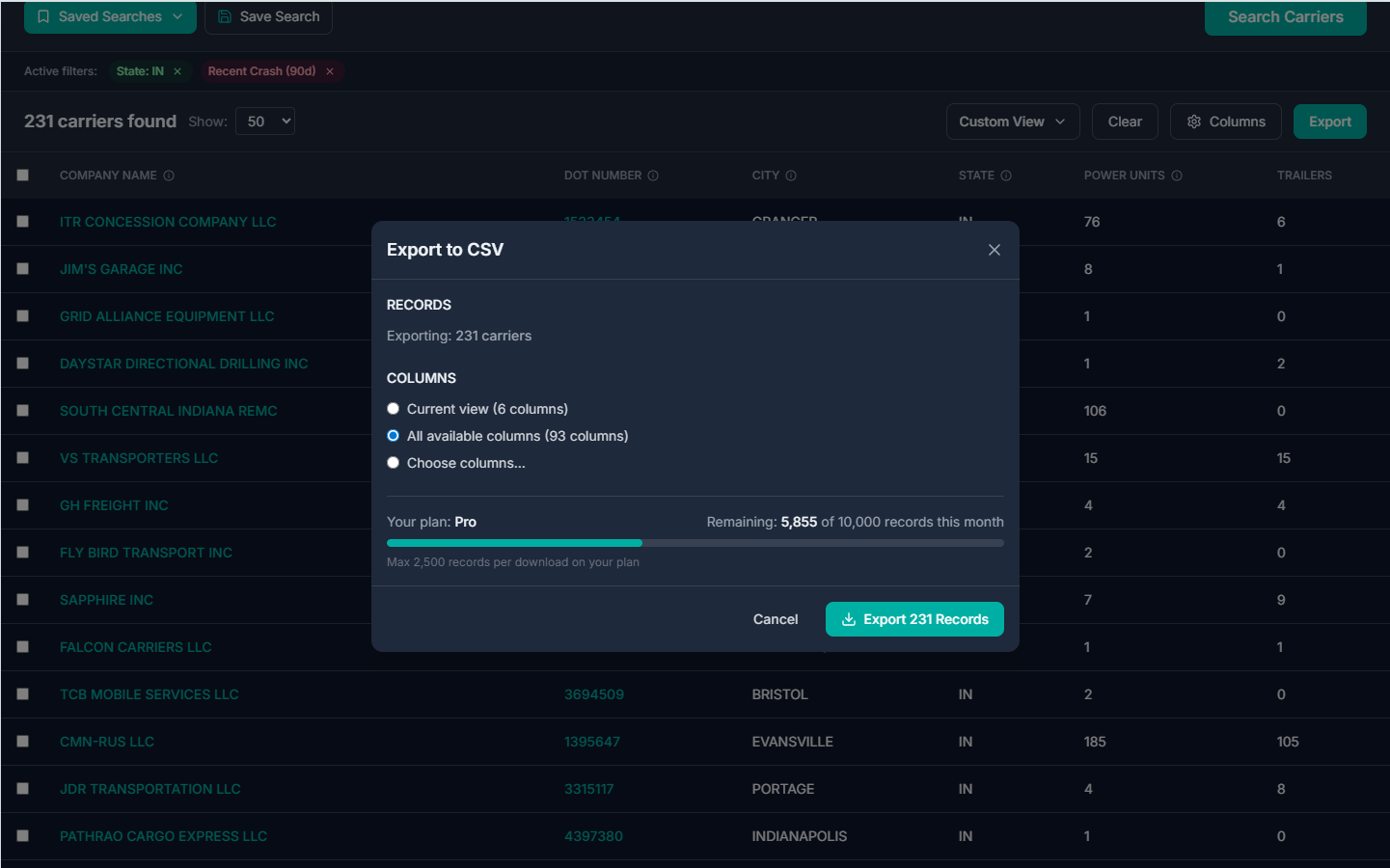Select the Current view (6 columns) option
The width and height of the screenshot is (1390, 868).
(x=393, y=408)
